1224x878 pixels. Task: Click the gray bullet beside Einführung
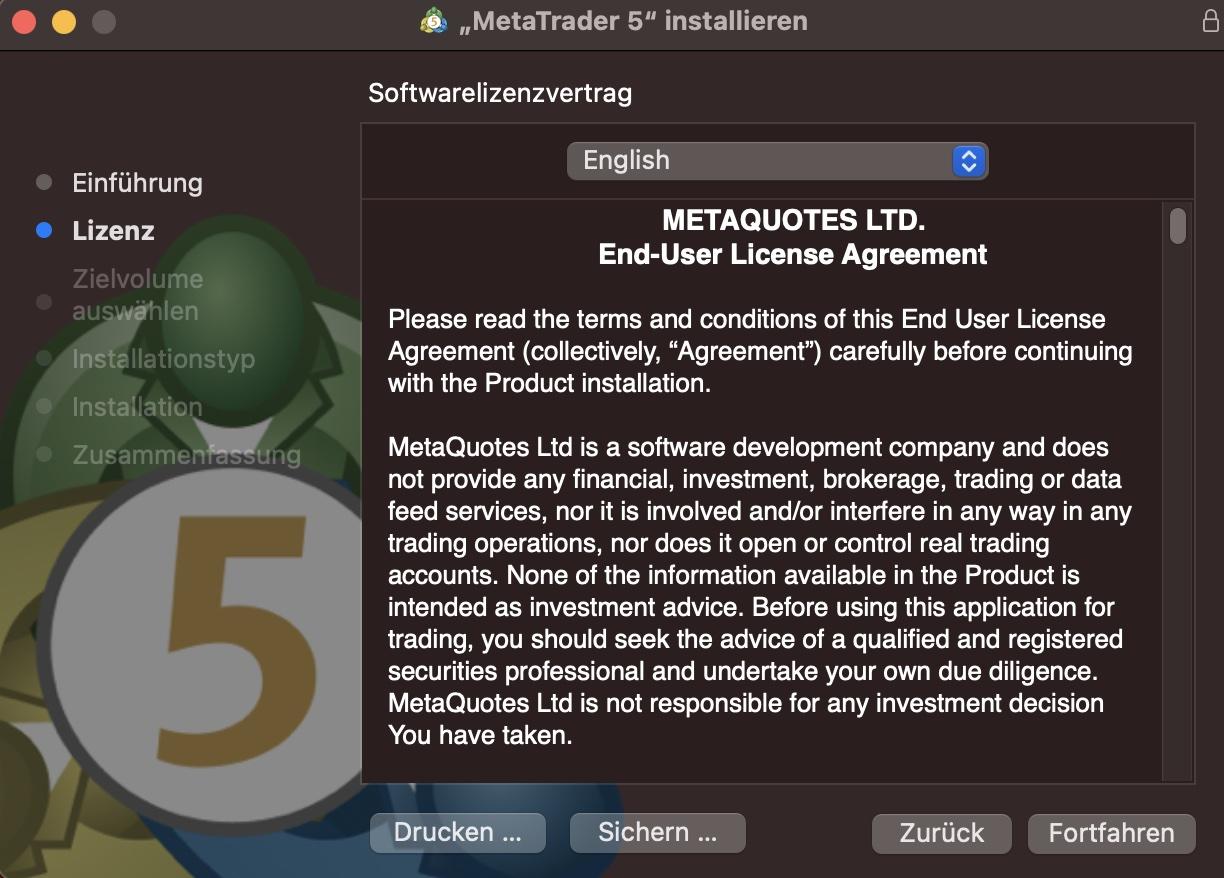44,183
